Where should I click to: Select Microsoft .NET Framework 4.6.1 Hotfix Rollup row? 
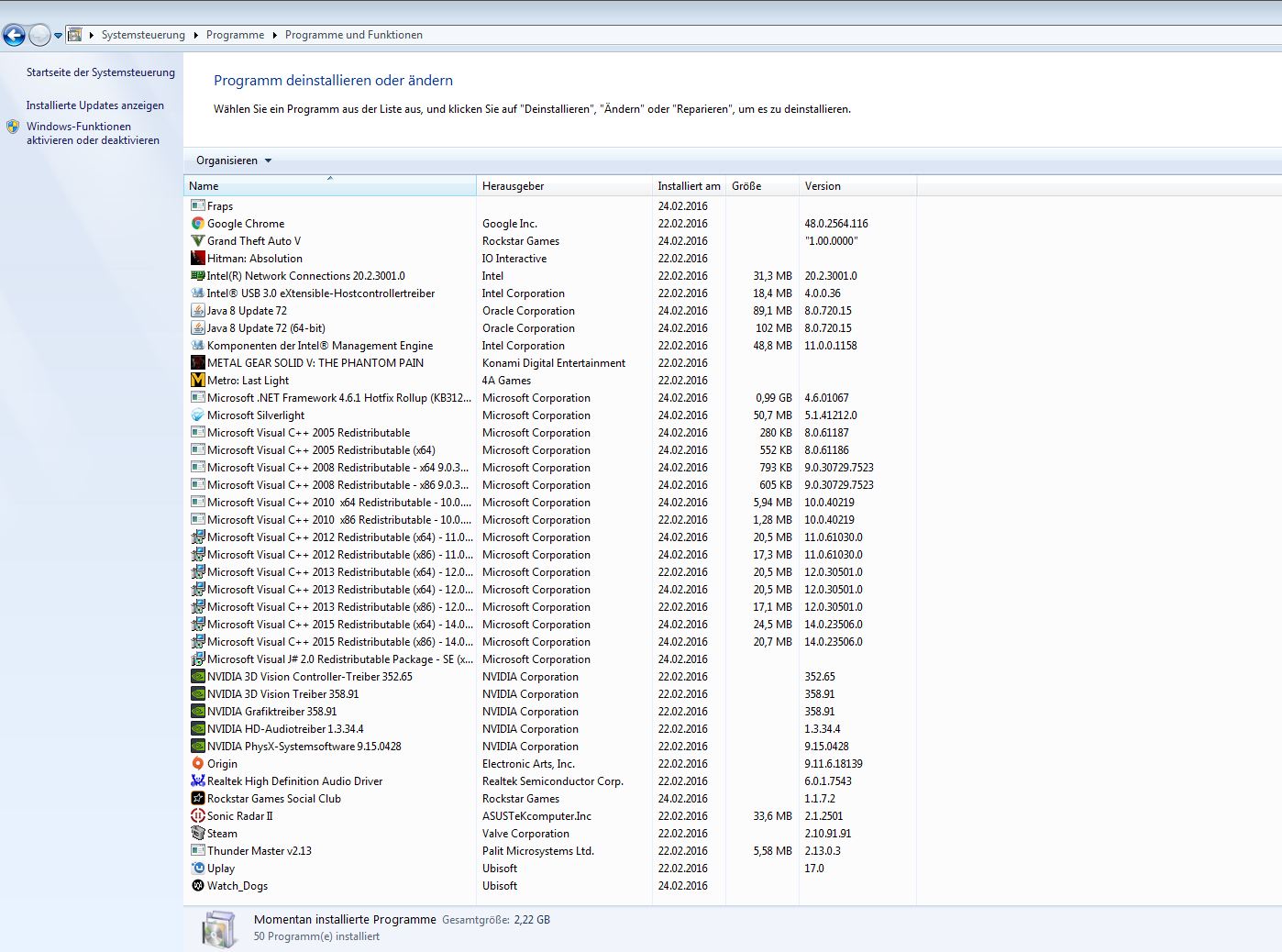tap(550, 397)
